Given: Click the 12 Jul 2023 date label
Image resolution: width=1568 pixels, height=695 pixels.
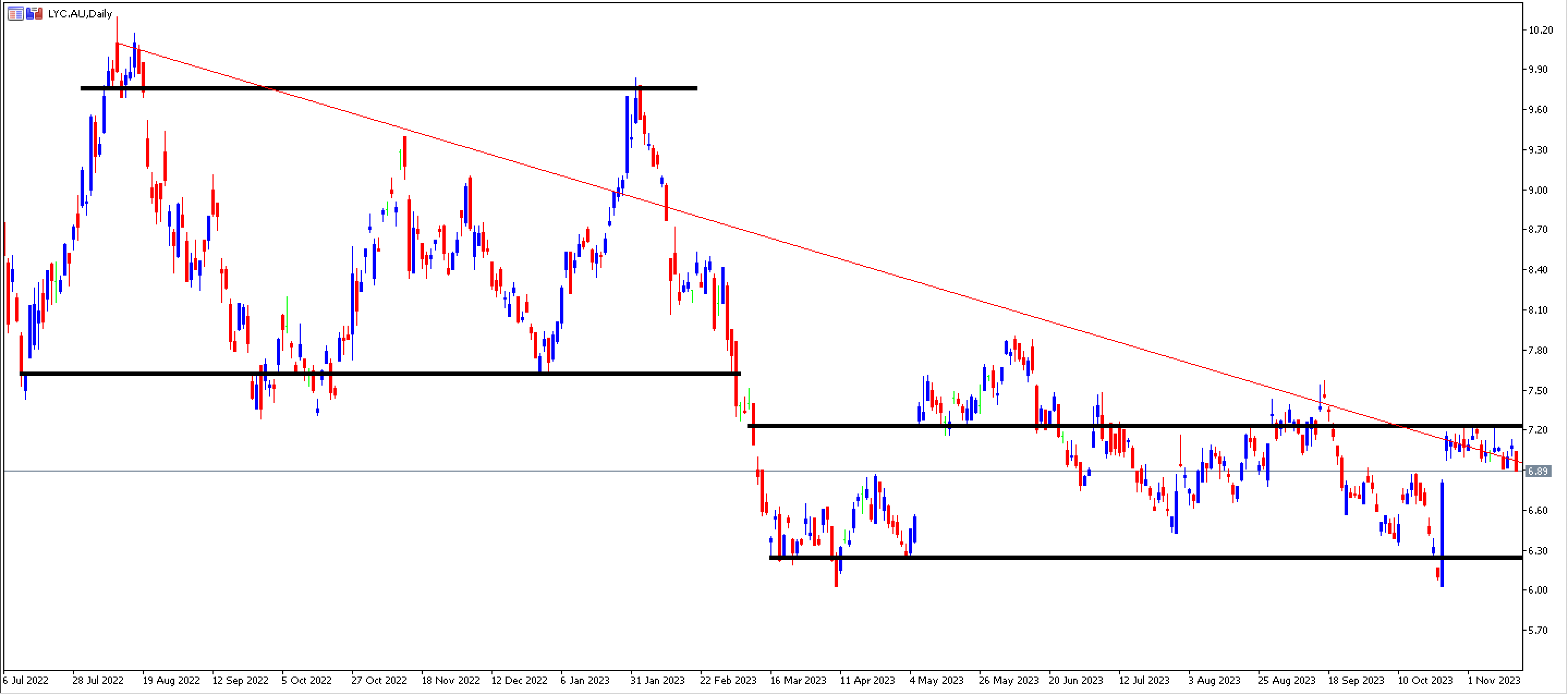Looking at the screenshot, I should tap(1144, 680).
